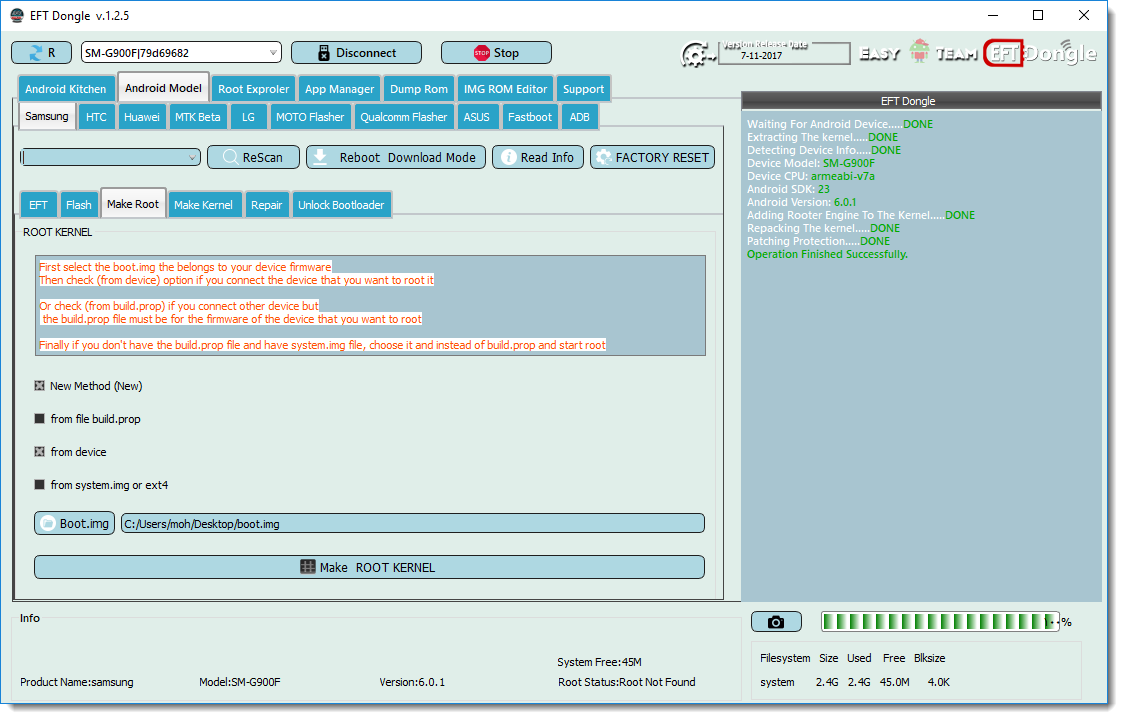Screen dimensions: 1123x719
Task: Select the Huawei brand tab
Action: pyautogui.click(x=142, y=117)
